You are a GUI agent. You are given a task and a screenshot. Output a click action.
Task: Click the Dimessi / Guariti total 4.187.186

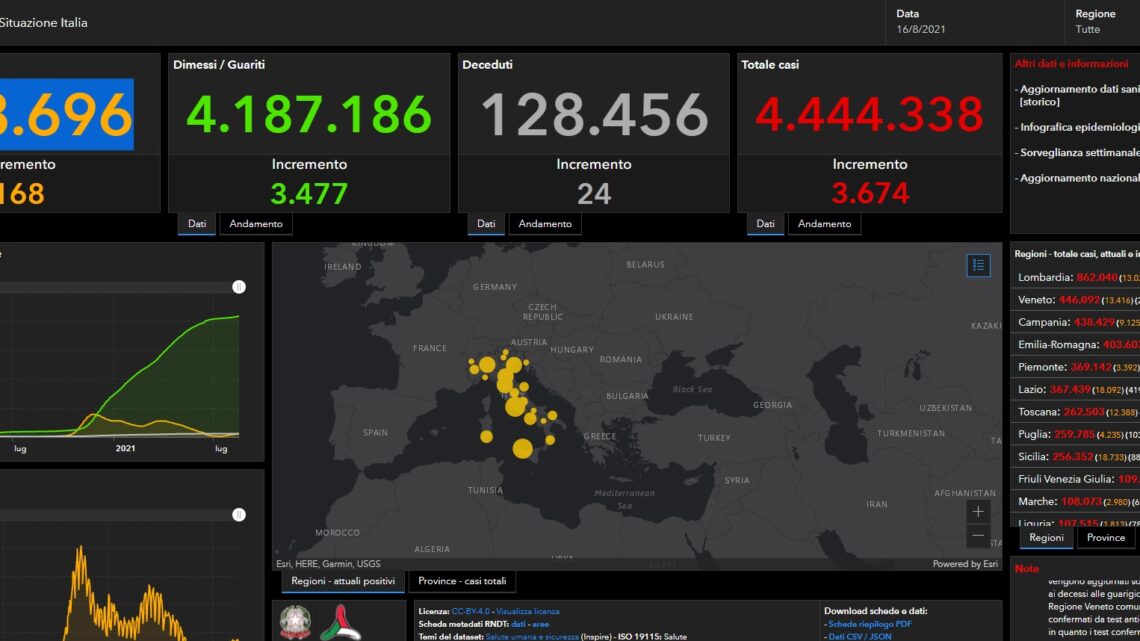[309, 115]
